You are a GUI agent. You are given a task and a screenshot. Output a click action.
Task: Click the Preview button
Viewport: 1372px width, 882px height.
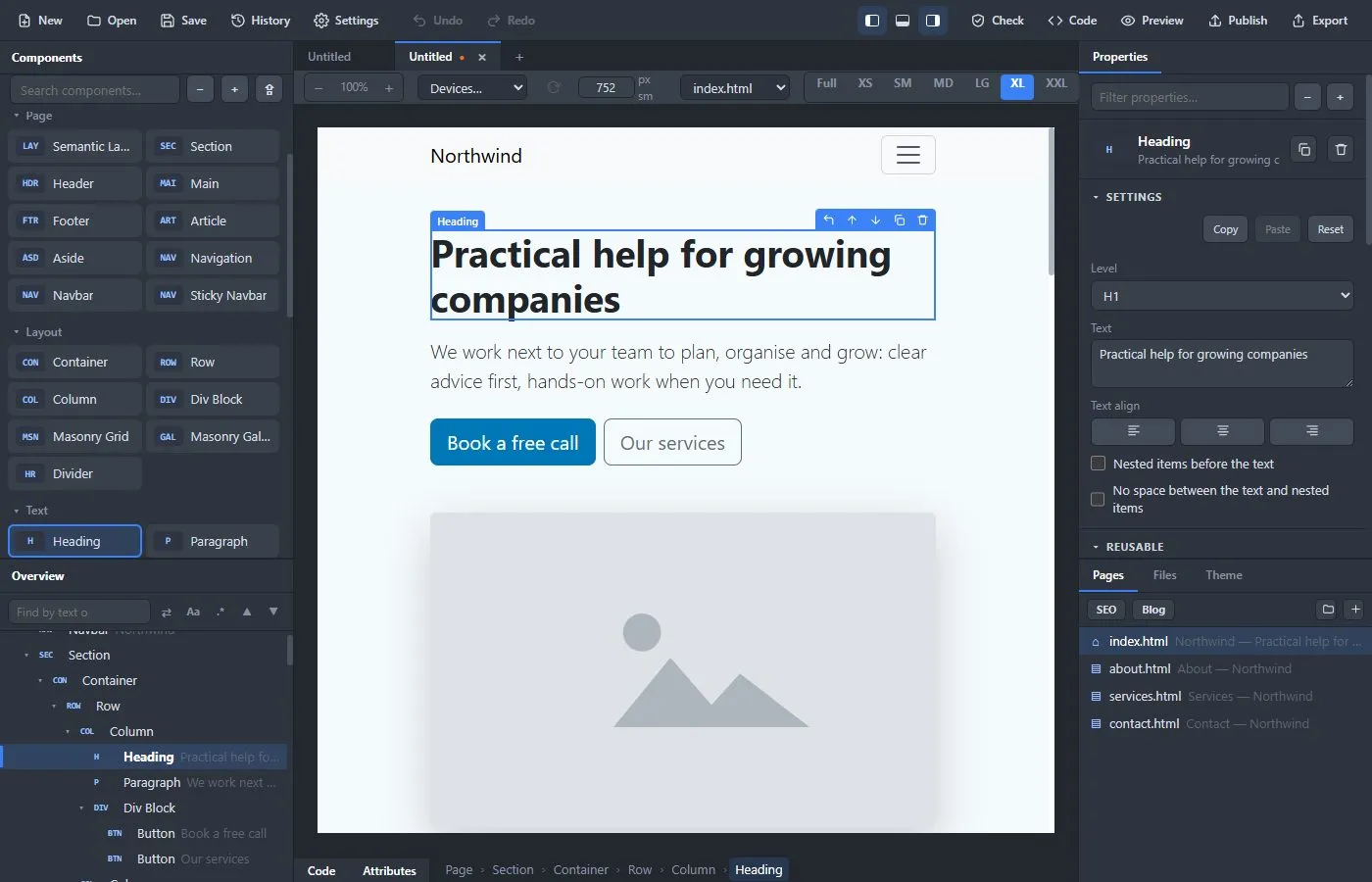pyautogui.click(x=1151, y=21)
